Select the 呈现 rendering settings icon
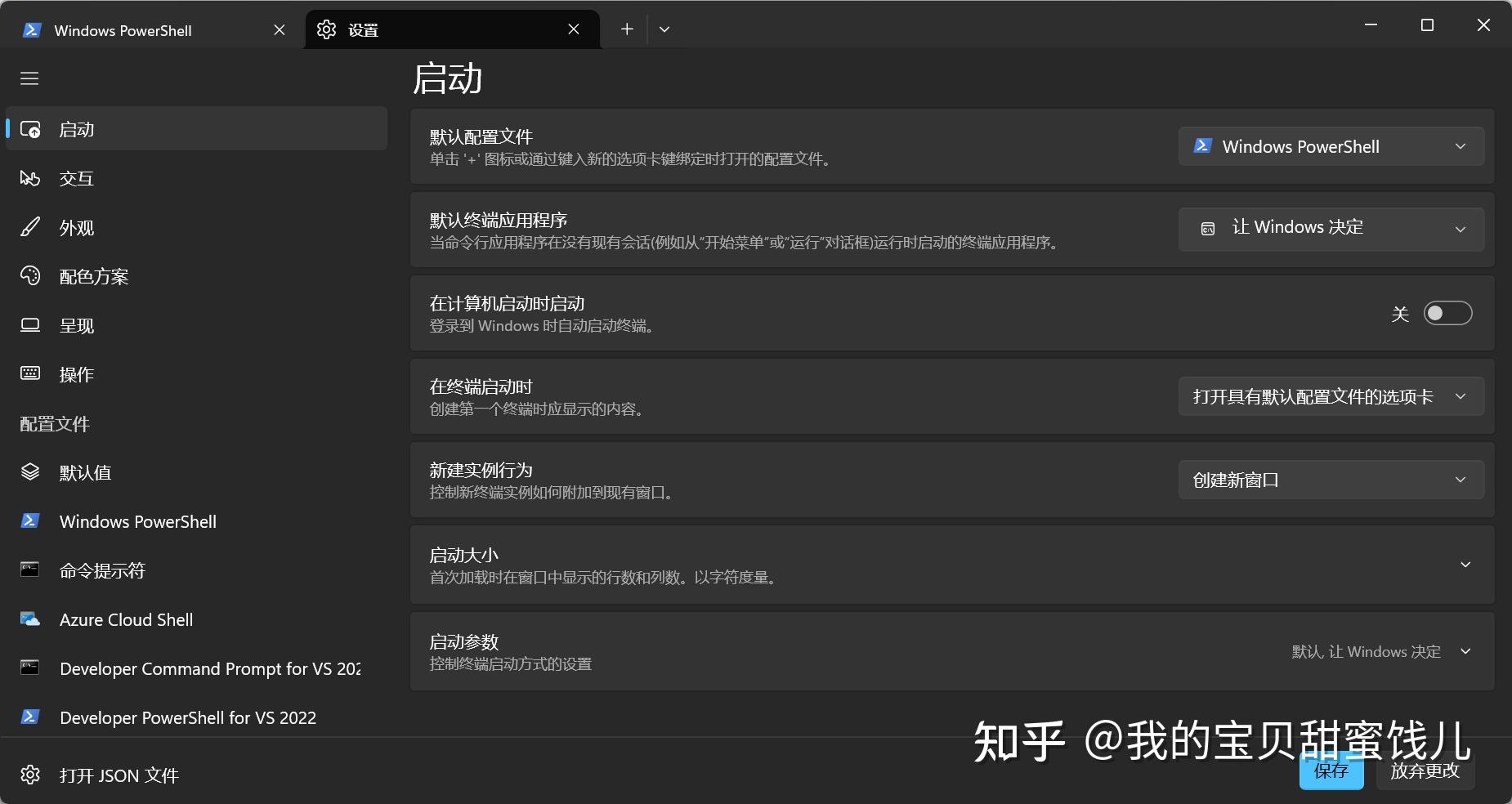 coord(77,325)
